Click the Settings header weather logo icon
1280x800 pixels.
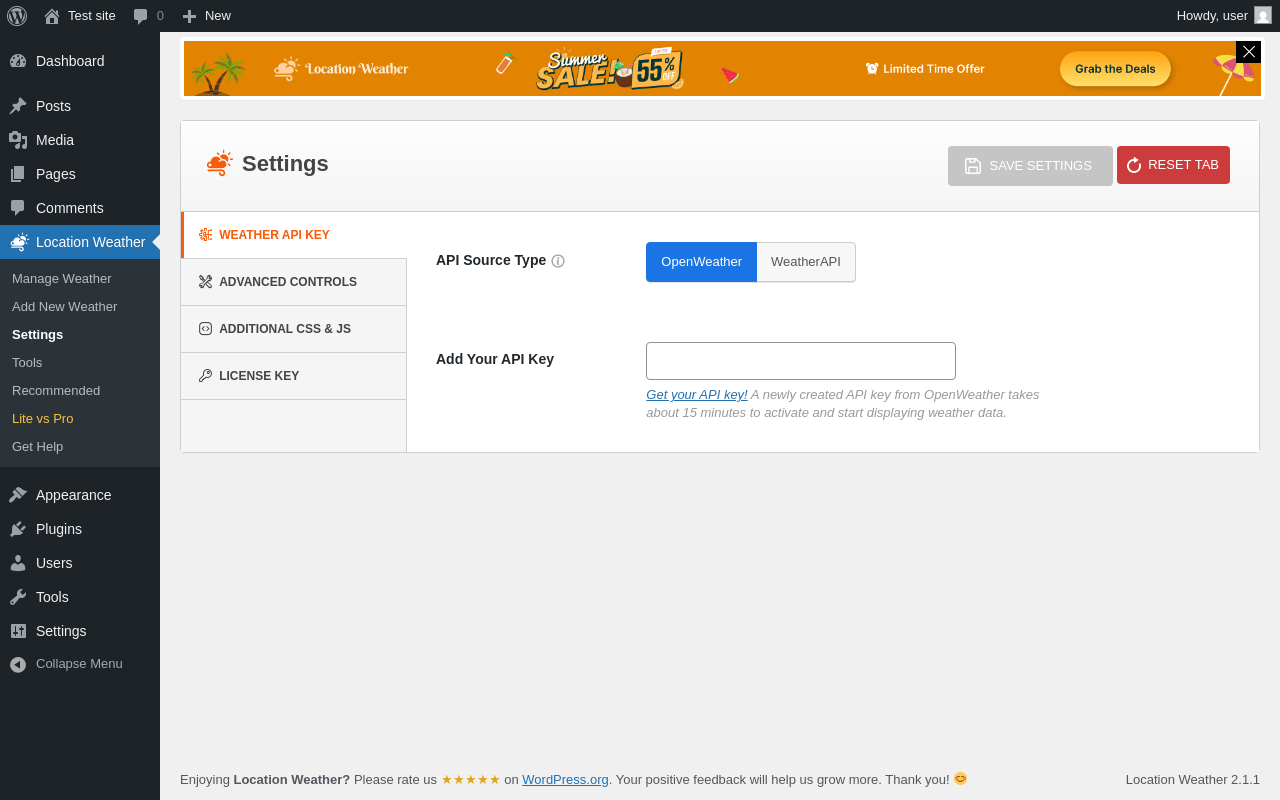pos(219,163)
